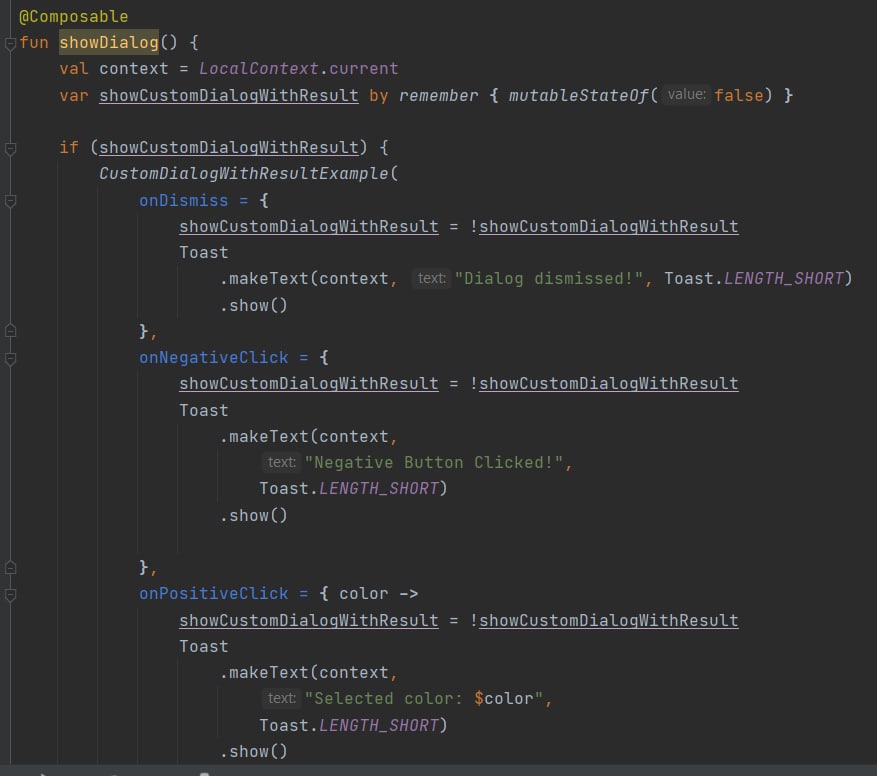This screenshot has width=877, height=776.
Task: Click the "Dialog dismissed!" string
Action: 549,278
